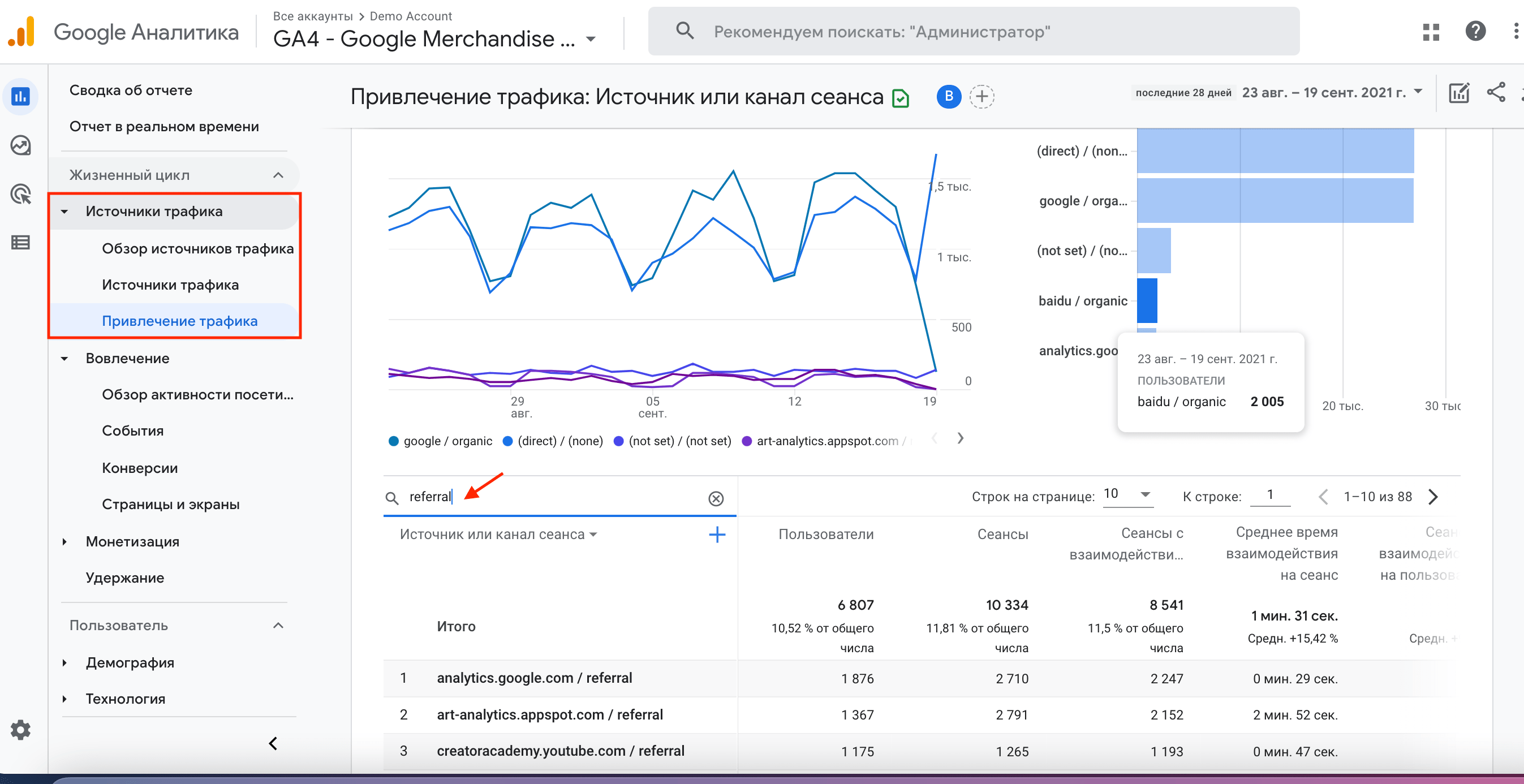Open the Google apps grid icon
Viewport: 1524px width, 784px height.
click(1431, 31)
